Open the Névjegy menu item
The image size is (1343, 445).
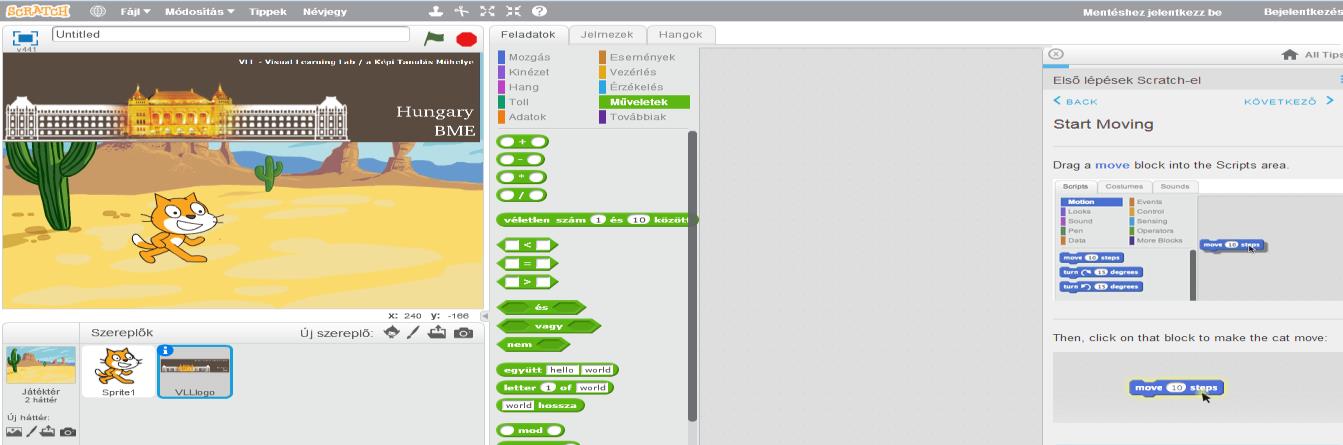pos(325,12)
